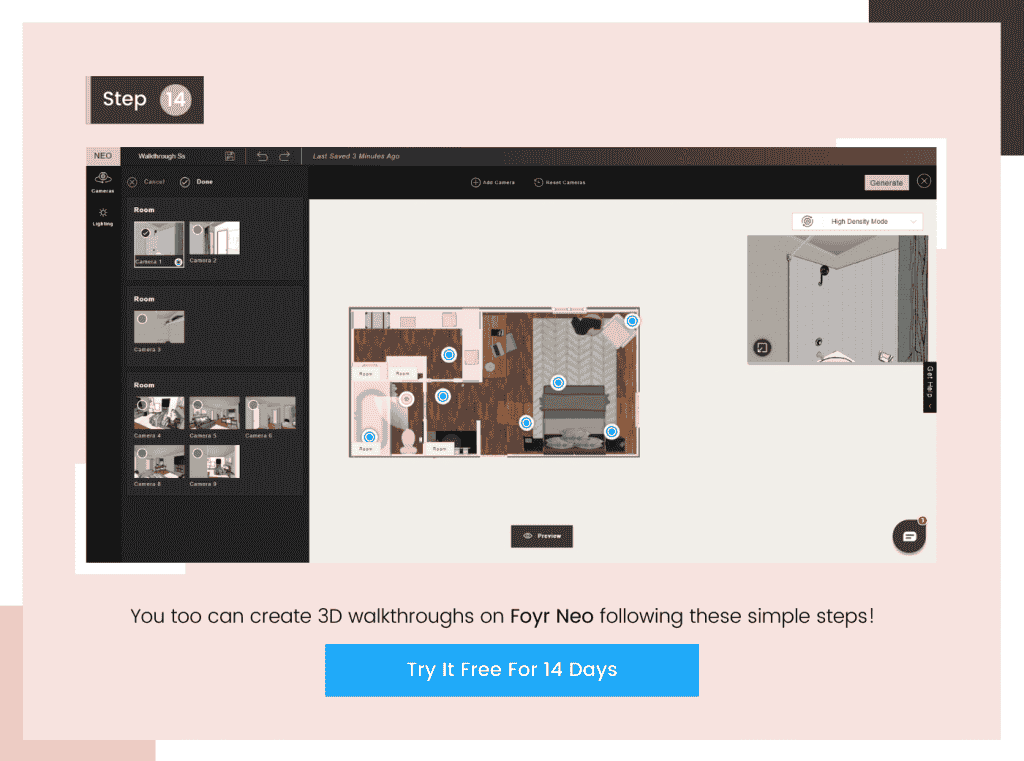Open the chat support bubble icon
Screen dimensions: 1024x761
908,536
